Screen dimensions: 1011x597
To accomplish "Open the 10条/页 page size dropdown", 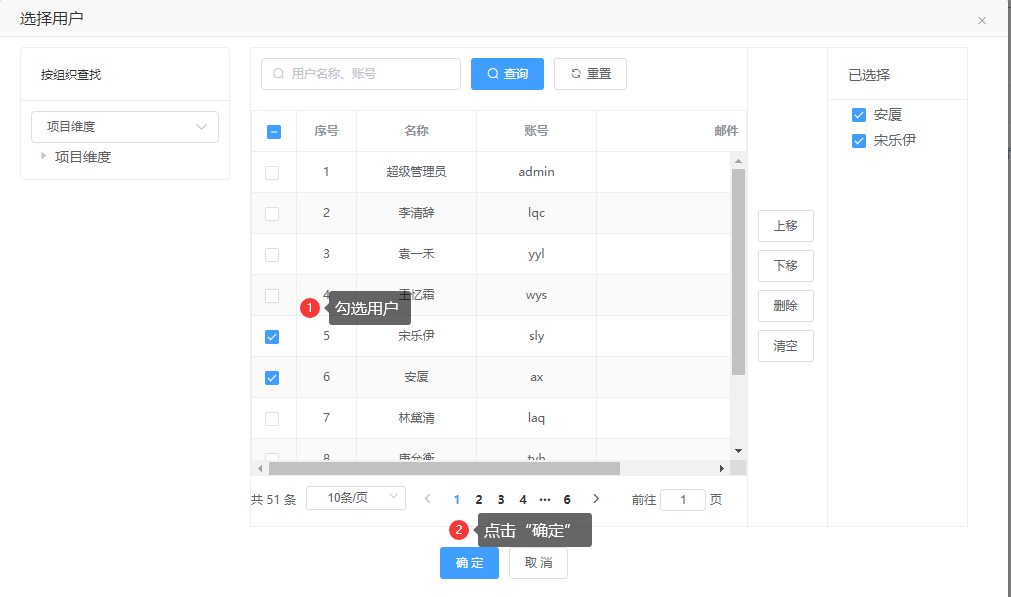I will [x=355, y=498].
